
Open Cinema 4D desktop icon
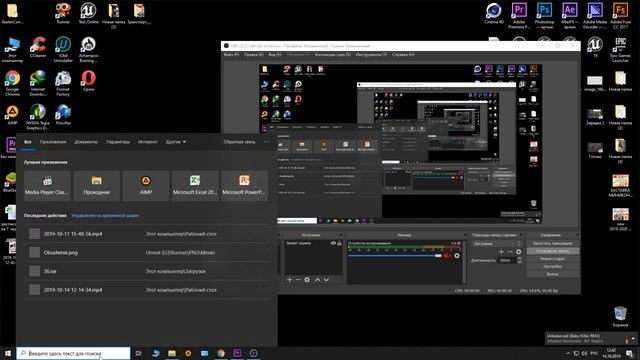tap(494, 14)
